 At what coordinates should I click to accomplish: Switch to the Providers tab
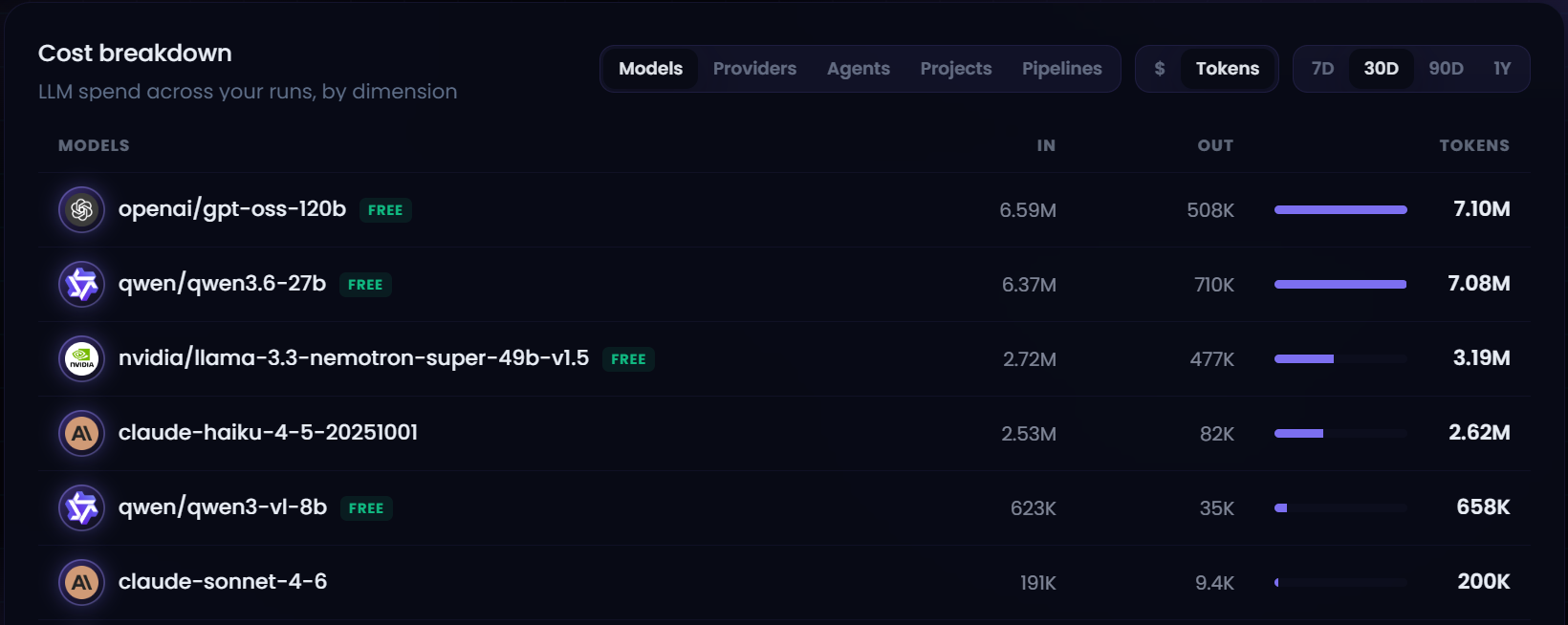click(754, 69)
